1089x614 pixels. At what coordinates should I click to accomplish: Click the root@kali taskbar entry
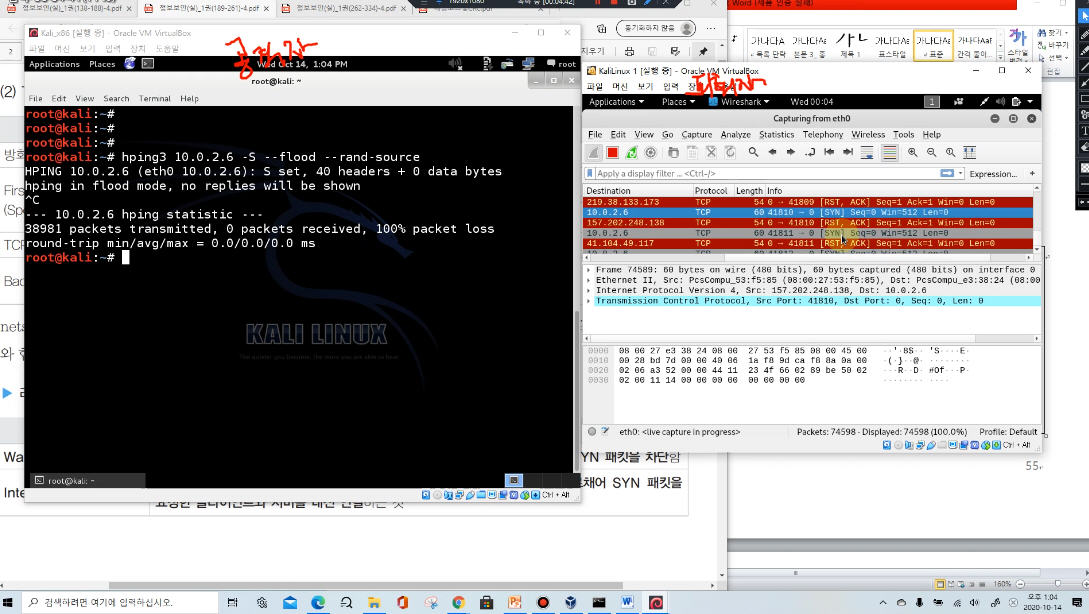87,481
